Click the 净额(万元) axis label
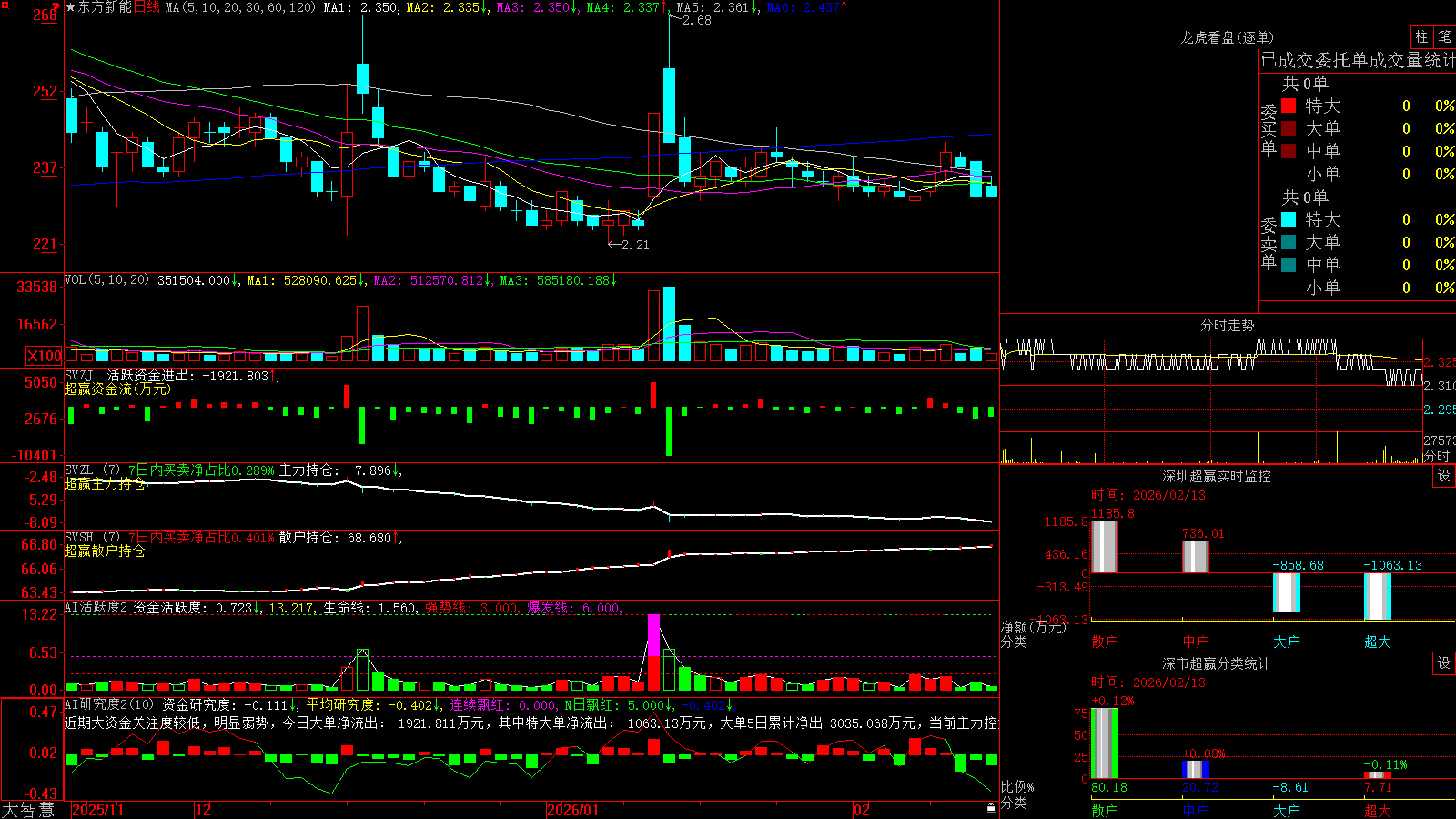 1033,627
